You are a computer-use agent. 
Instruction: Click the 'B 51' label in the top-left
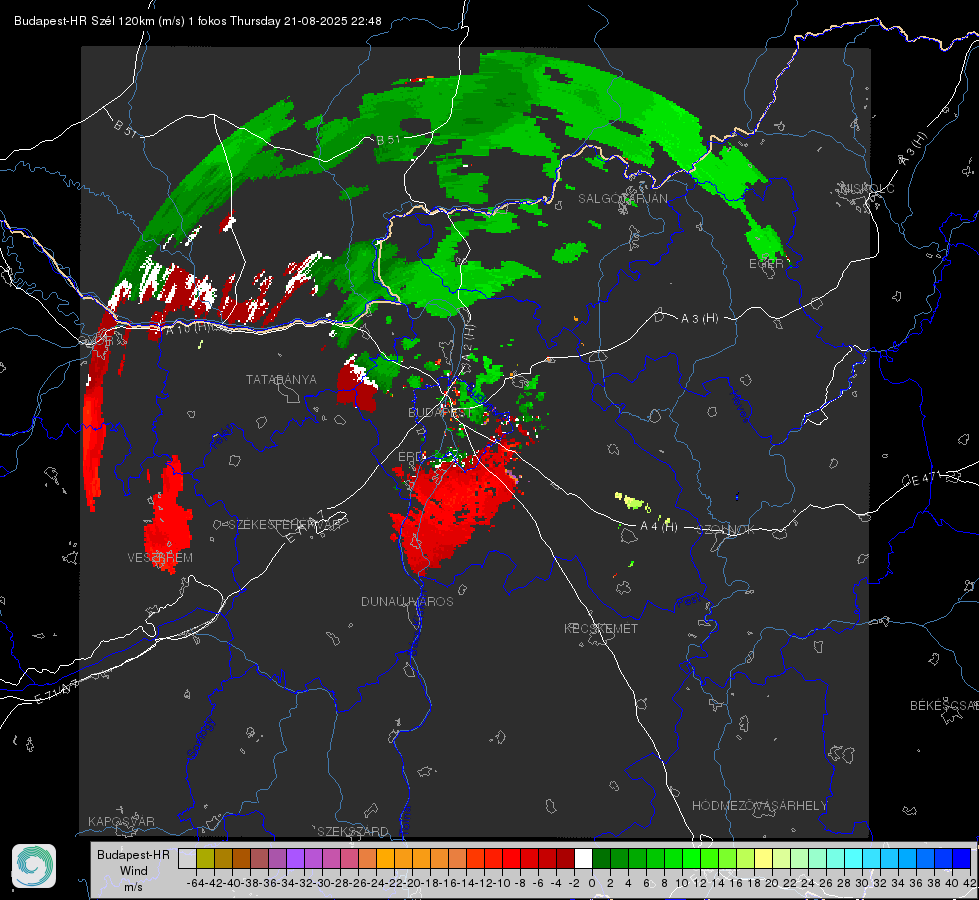point(125,127)
